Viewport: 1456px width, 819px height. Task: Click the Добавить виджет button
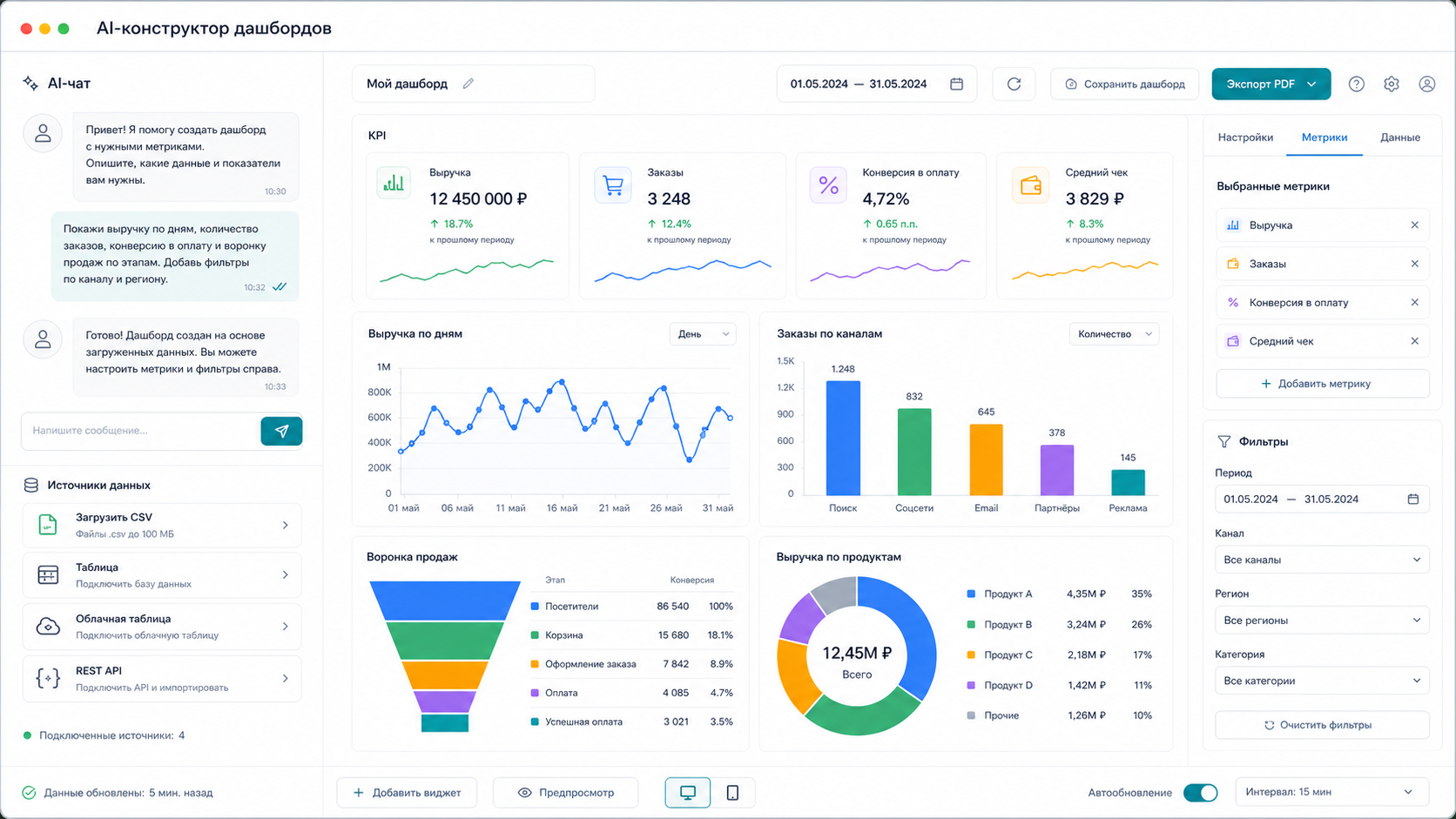(x=407, y=792)
